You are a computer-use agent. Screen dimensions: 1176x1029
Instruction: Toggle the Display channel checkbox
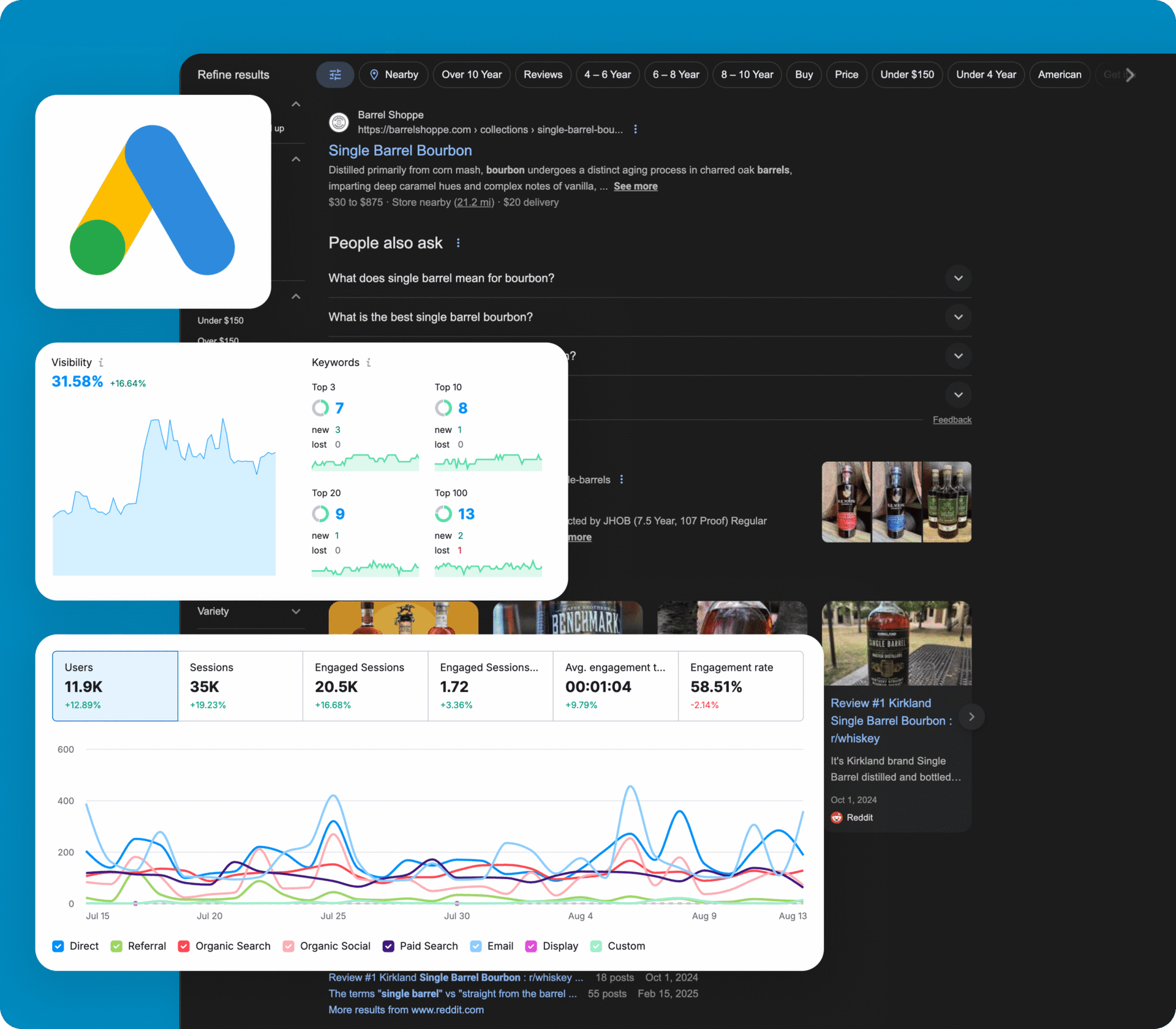531,946
